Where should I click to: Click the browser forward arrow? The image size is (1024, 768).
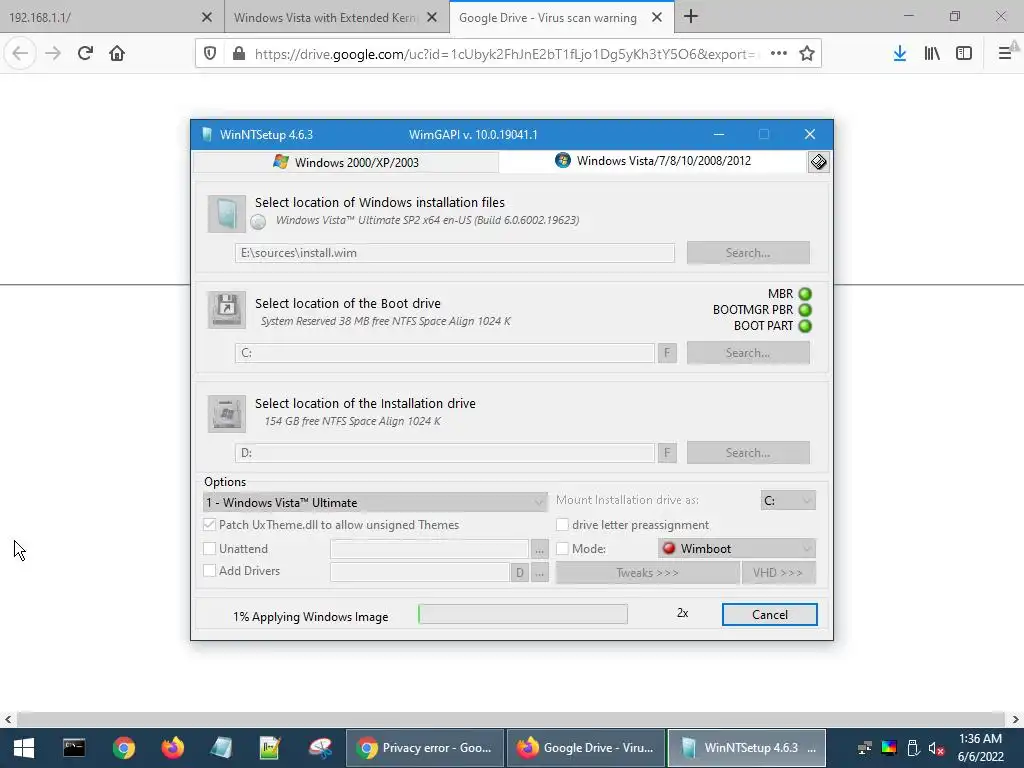tap(53, 54)
